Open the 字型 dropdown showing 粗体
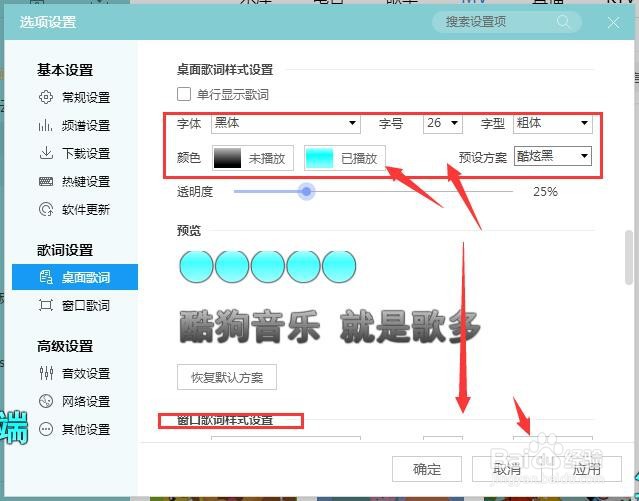This screenshot has height=501, width=639. pos(552,123)
